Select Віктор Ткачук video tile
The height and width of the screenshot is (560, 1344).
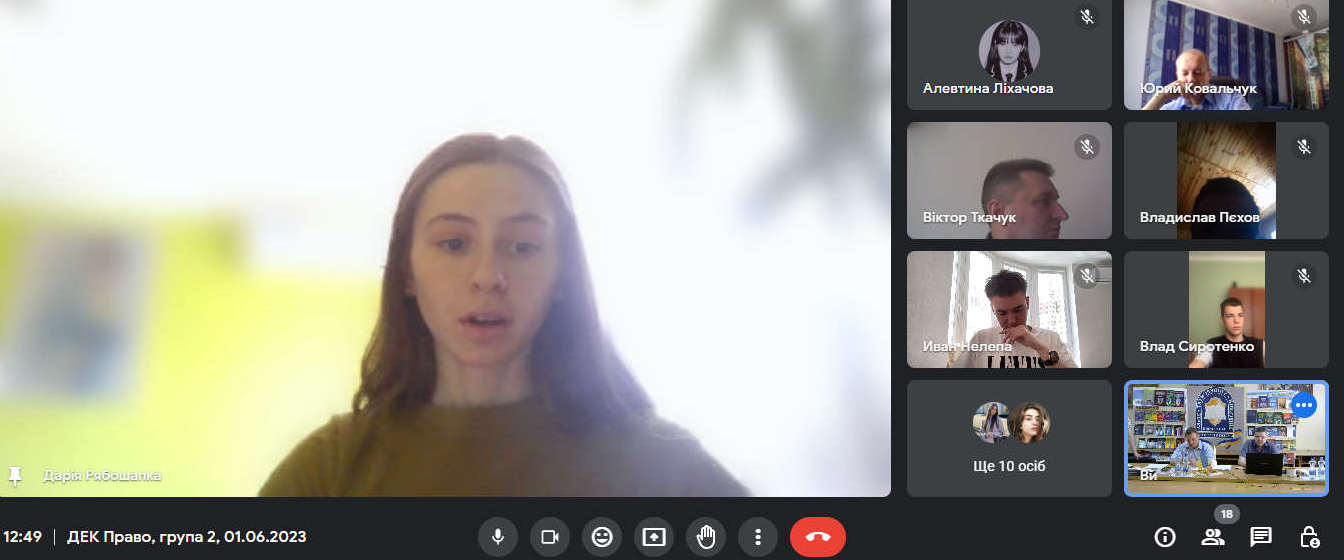click(1009, 180)
